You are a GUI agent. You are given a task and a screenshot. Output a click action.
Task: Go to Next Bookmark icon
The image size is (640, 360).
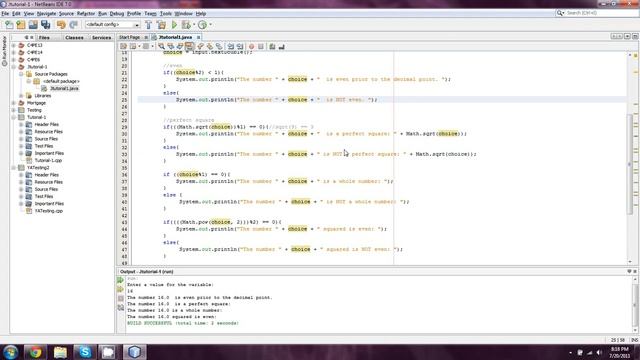[210, 47]
